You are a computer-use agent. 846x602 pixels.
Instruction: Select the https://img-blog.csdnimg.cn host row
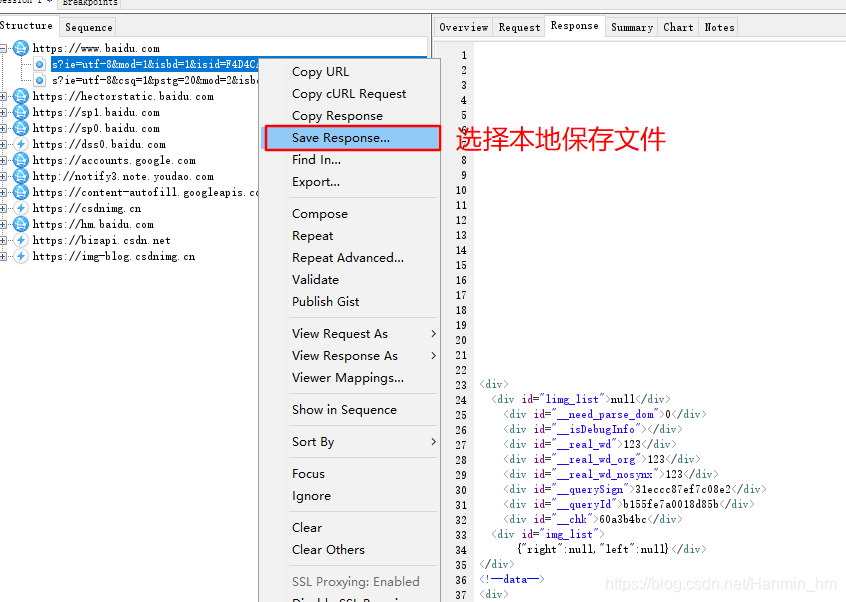click(x=114, y=256)
